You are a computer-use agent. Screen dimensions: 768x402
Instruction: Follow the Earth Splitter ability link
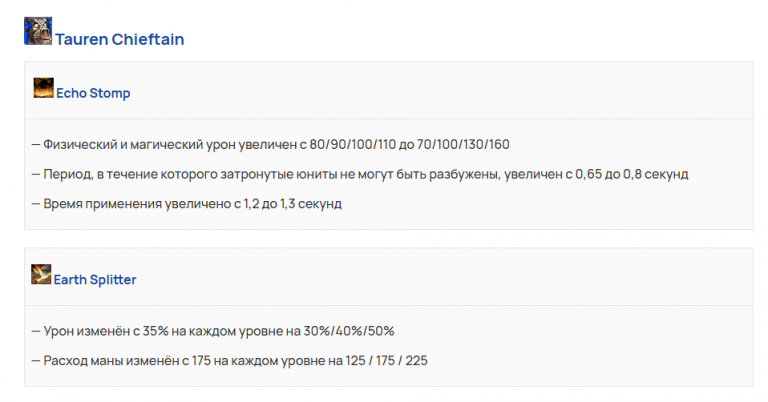(96, 280)
